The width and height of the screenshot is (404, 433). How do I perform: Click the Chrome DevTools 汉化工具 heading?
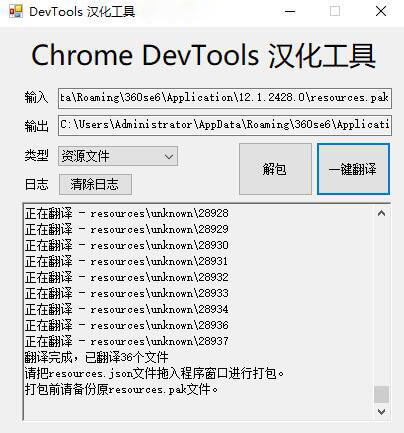pos(203,56)
